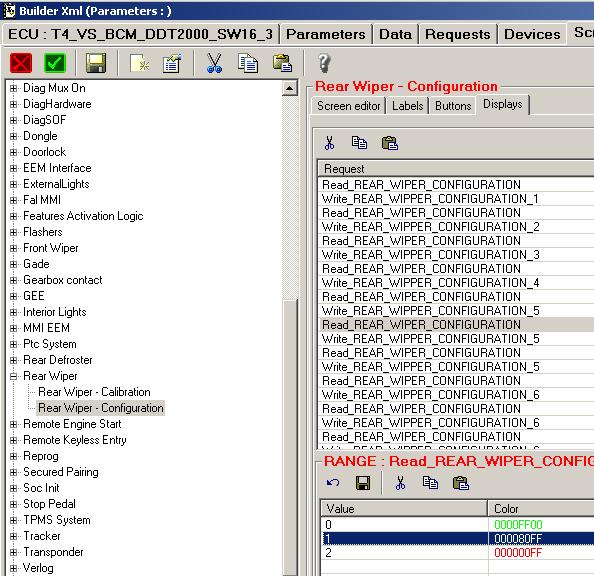The image size is (594, 576).
Task: Click the Color column header
Action: (541, 509)
